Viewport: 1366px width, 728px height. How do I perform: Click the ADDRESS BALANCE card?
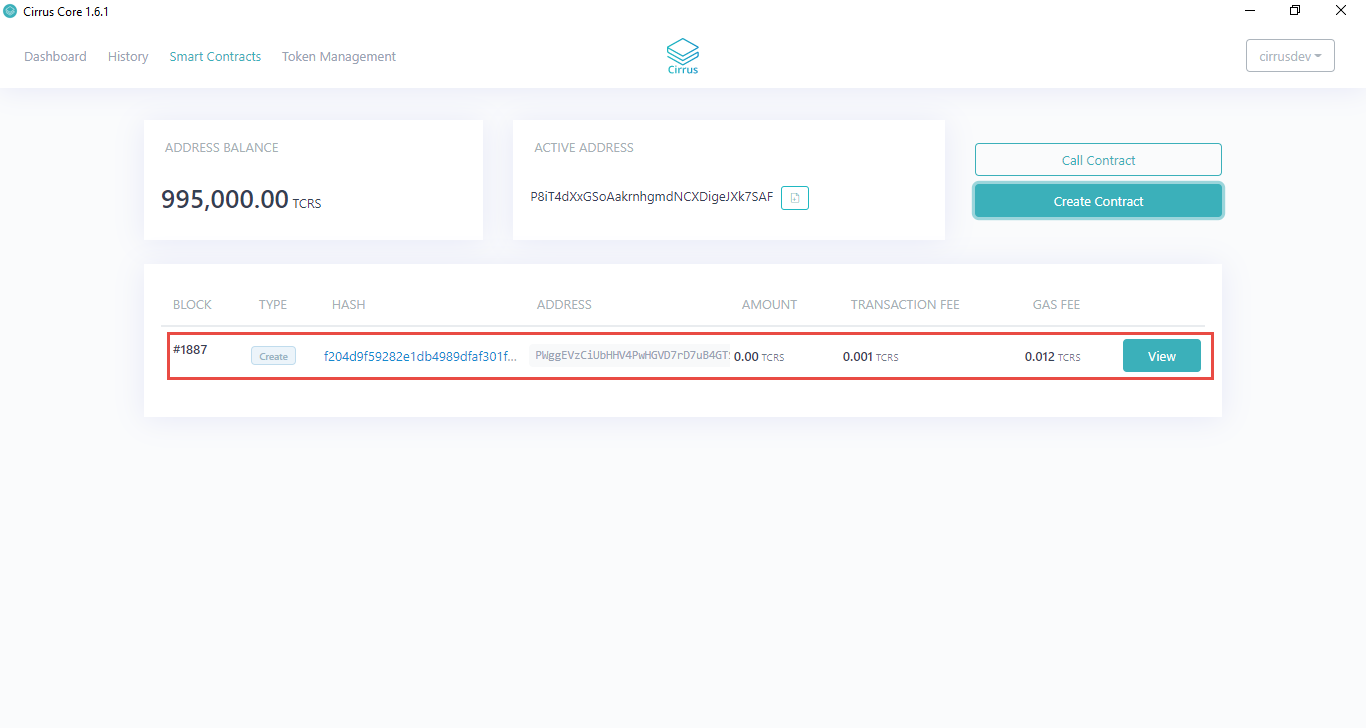pyautogui.click(x=313, y=179)
